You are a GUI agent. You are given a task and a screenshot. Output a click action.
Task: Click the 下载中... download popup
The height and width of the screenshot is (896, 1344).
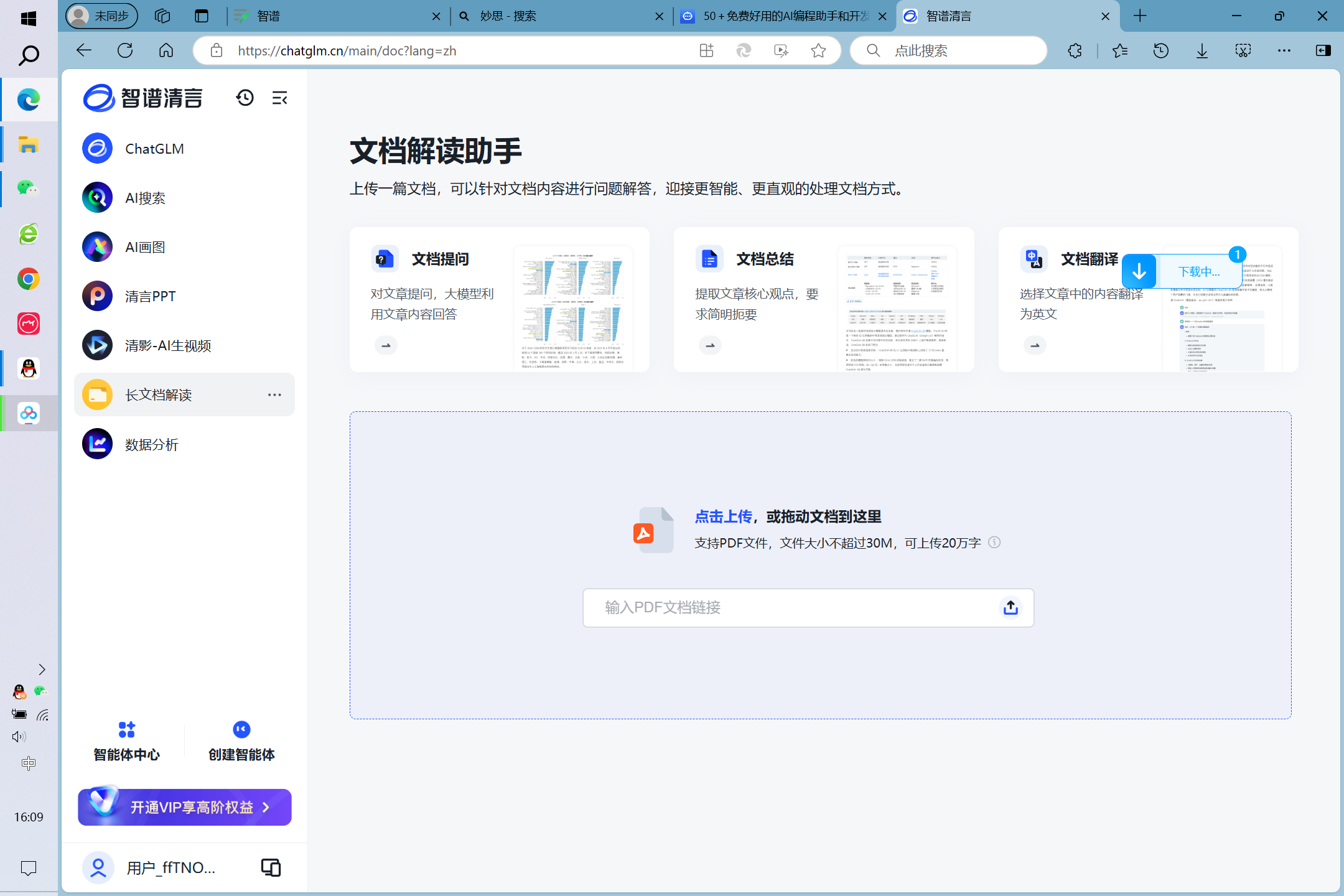(x=1182, y=271)
